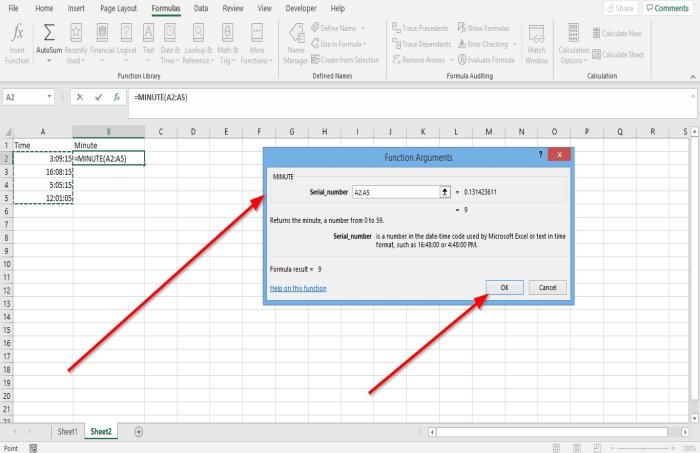Click macro recording icon in status bar

pos(33,448)
